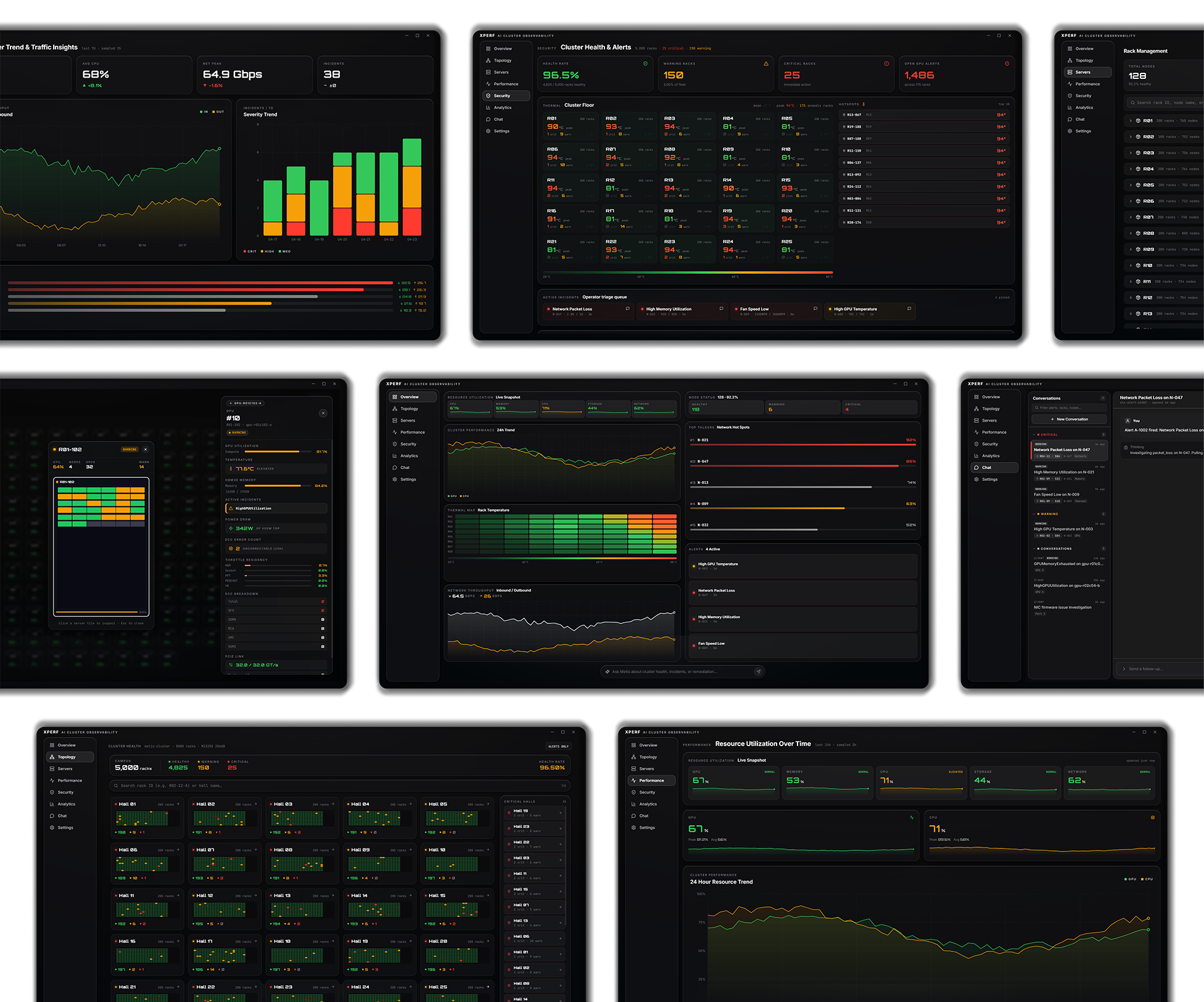Close the R01-102 rack popup
The height and width of the screenshot is (1002, 1204).
146,450
